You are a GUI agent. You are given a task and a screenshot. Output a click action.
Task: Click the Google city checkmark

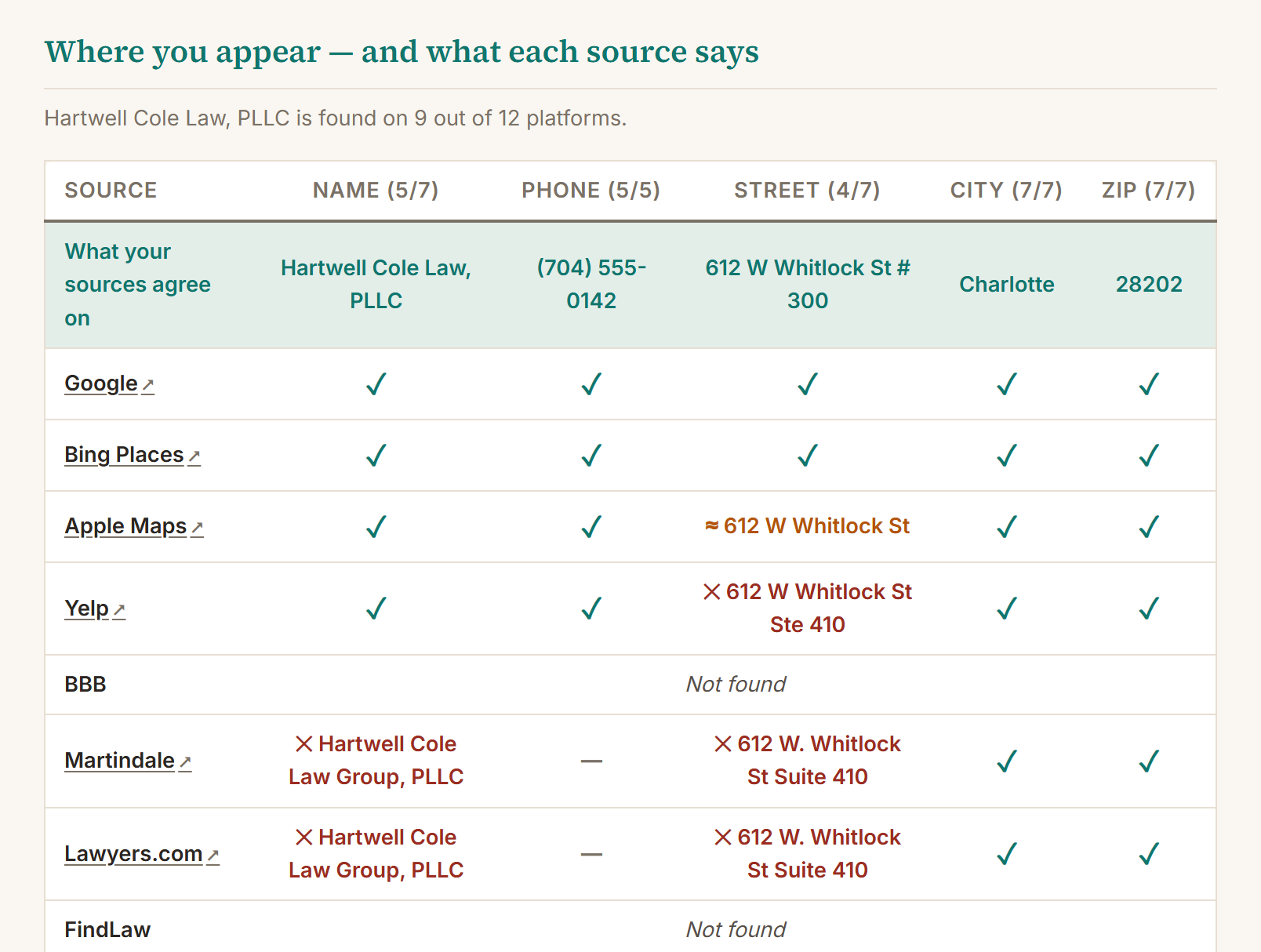coord(1007,384)
